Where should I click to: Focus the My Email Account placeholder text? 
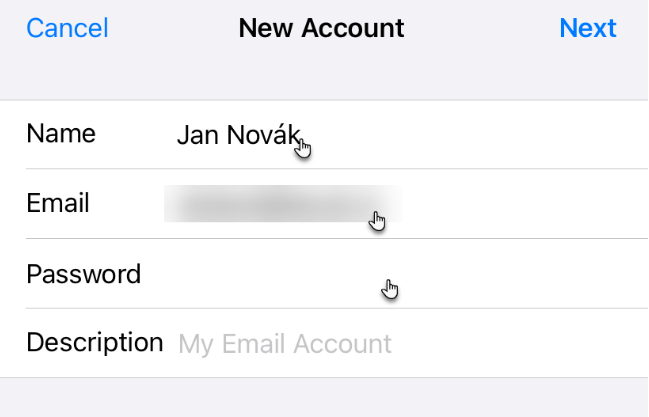(x=285, y=344)
